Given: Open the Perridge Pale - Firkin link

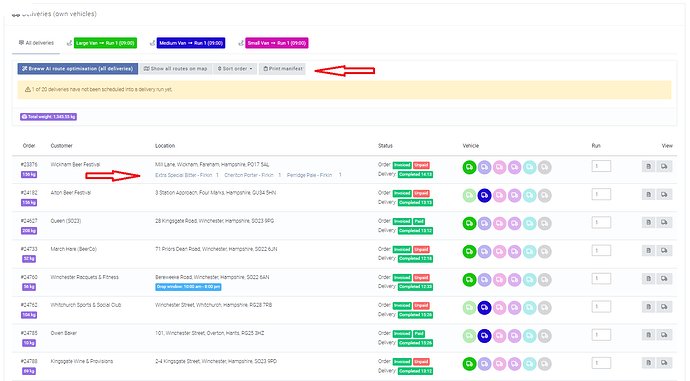Looking at the screenshot, I should (x=309, y=175).
